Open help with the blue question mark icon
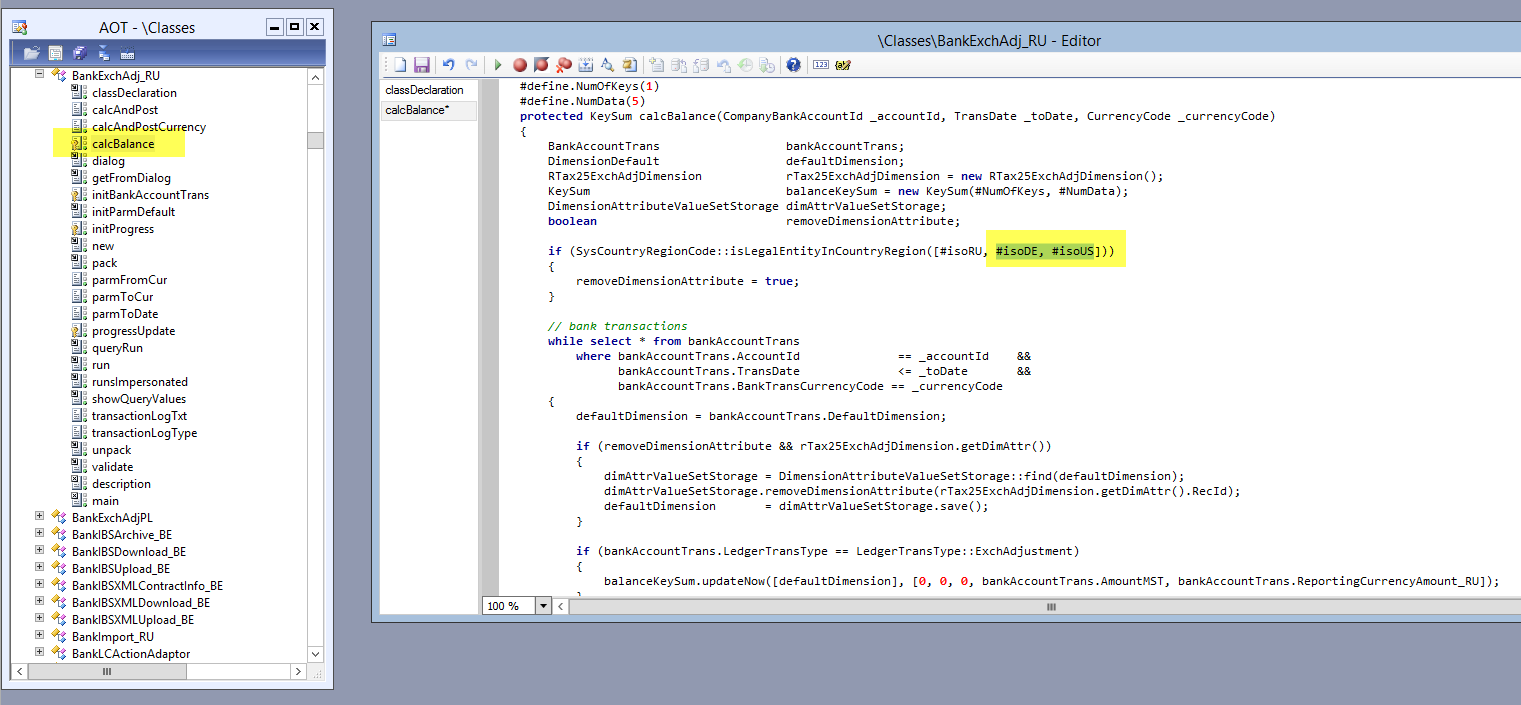1521x705 pixels. (793, 65)
